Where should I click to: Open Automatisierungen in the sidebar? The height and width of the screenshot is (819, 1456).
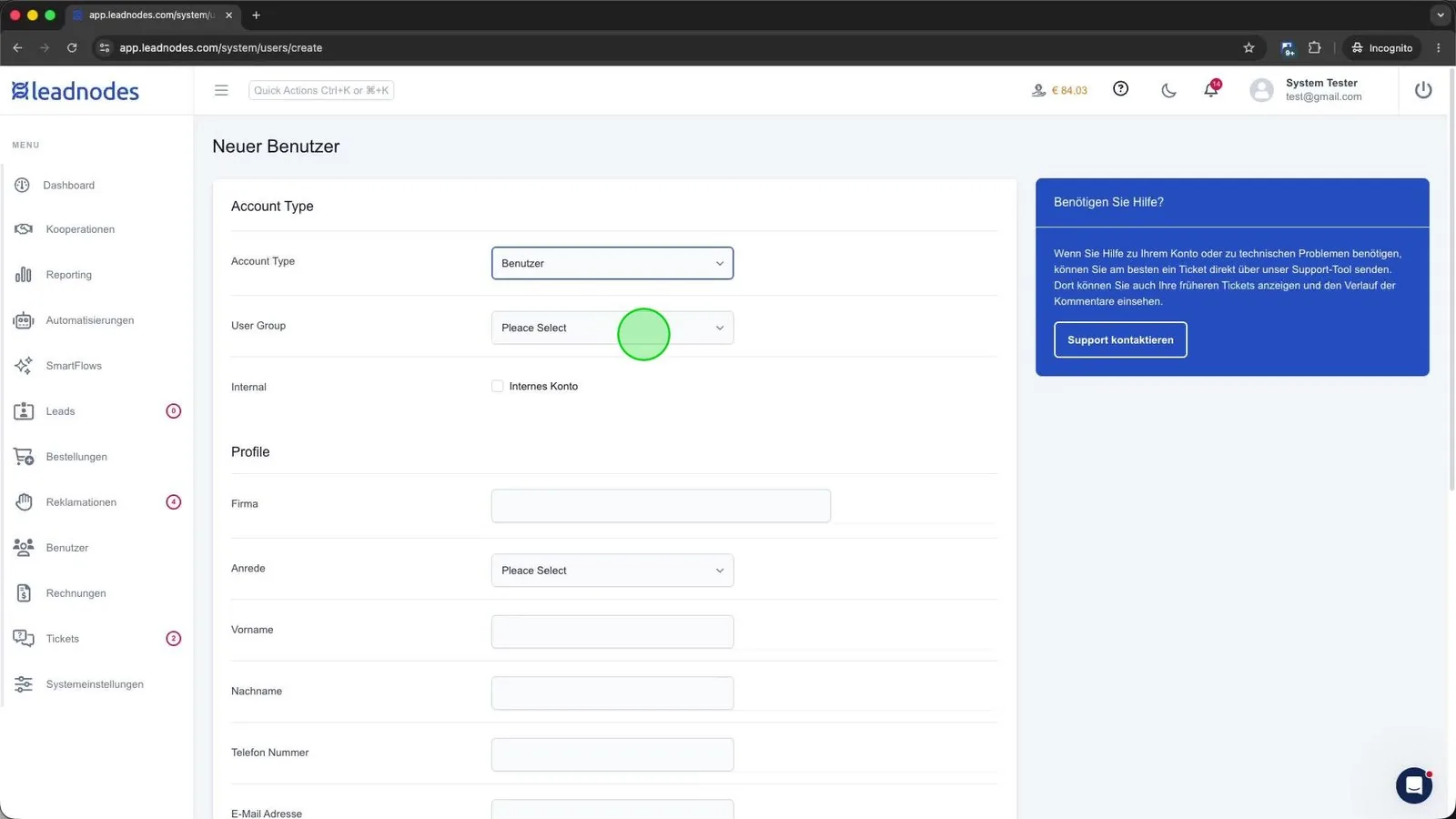coord(90,320)
